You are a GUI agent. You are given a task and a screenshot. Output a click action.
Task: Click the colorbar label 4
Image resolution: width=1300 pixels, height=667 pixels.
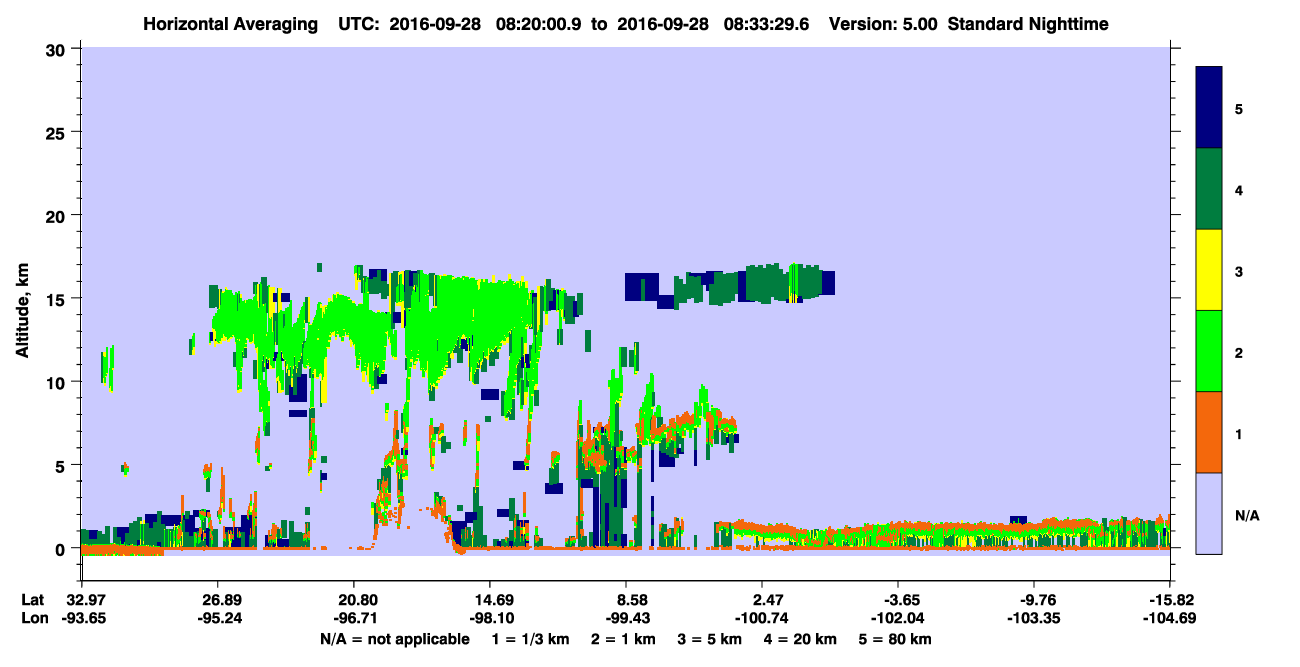point(1239,189)
